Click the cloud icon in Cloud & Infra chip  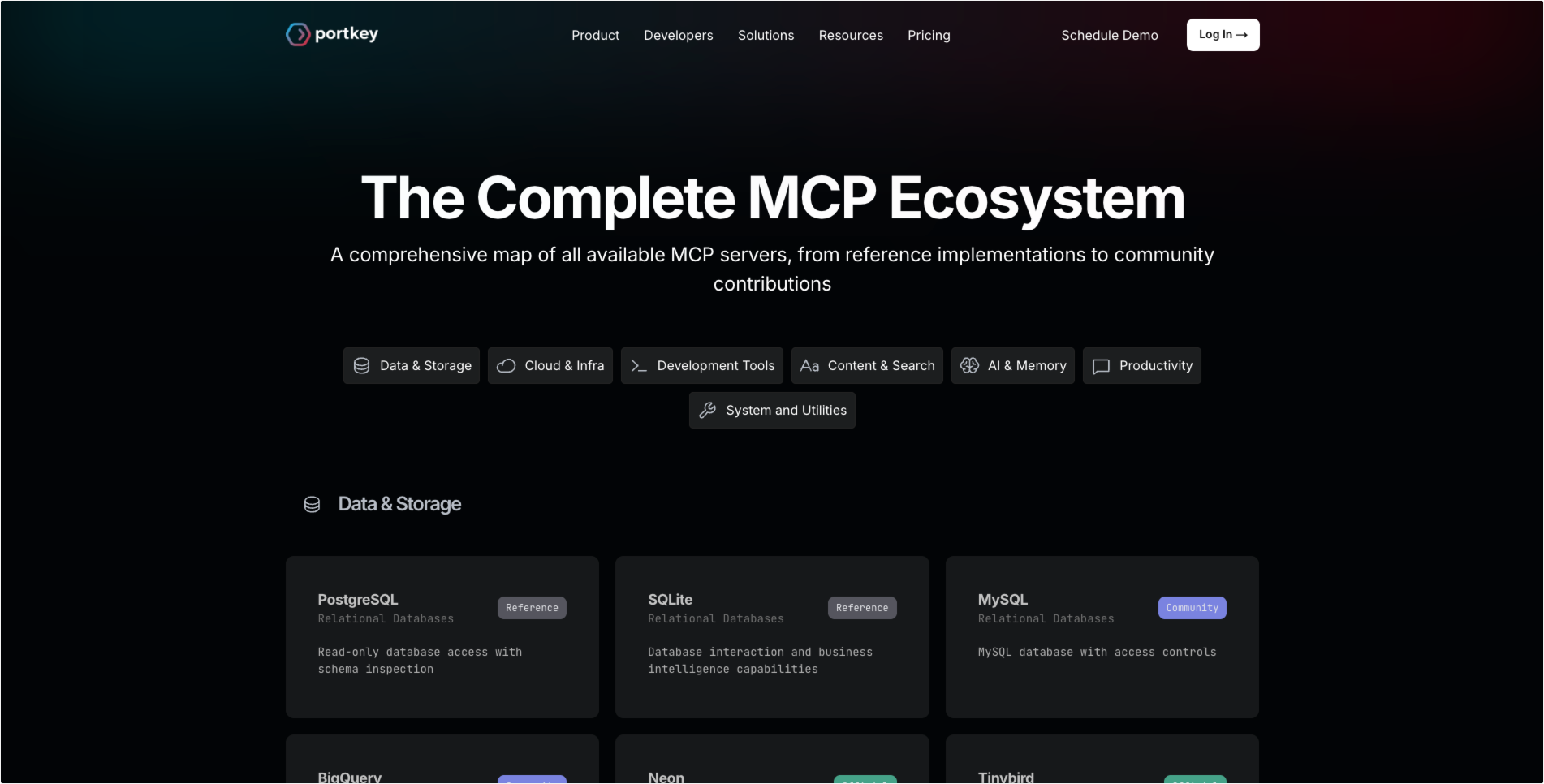pyautogui.click(x=507, y=366)
